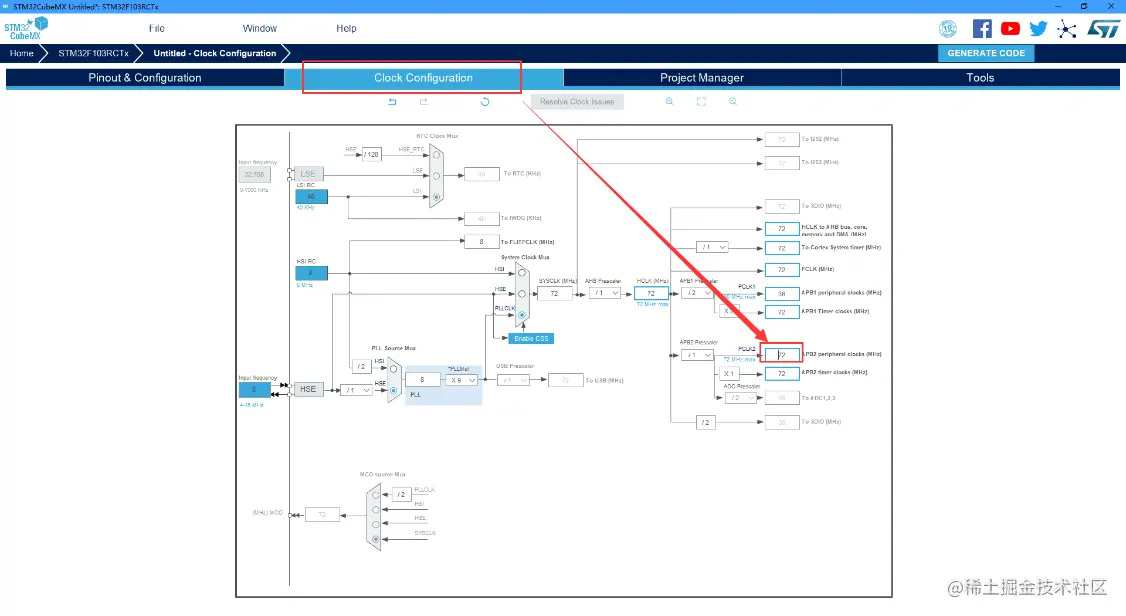Select HSE_RTC in RTC Clock Mux
Screen dimensions: 1126x616
coord(436,155)
